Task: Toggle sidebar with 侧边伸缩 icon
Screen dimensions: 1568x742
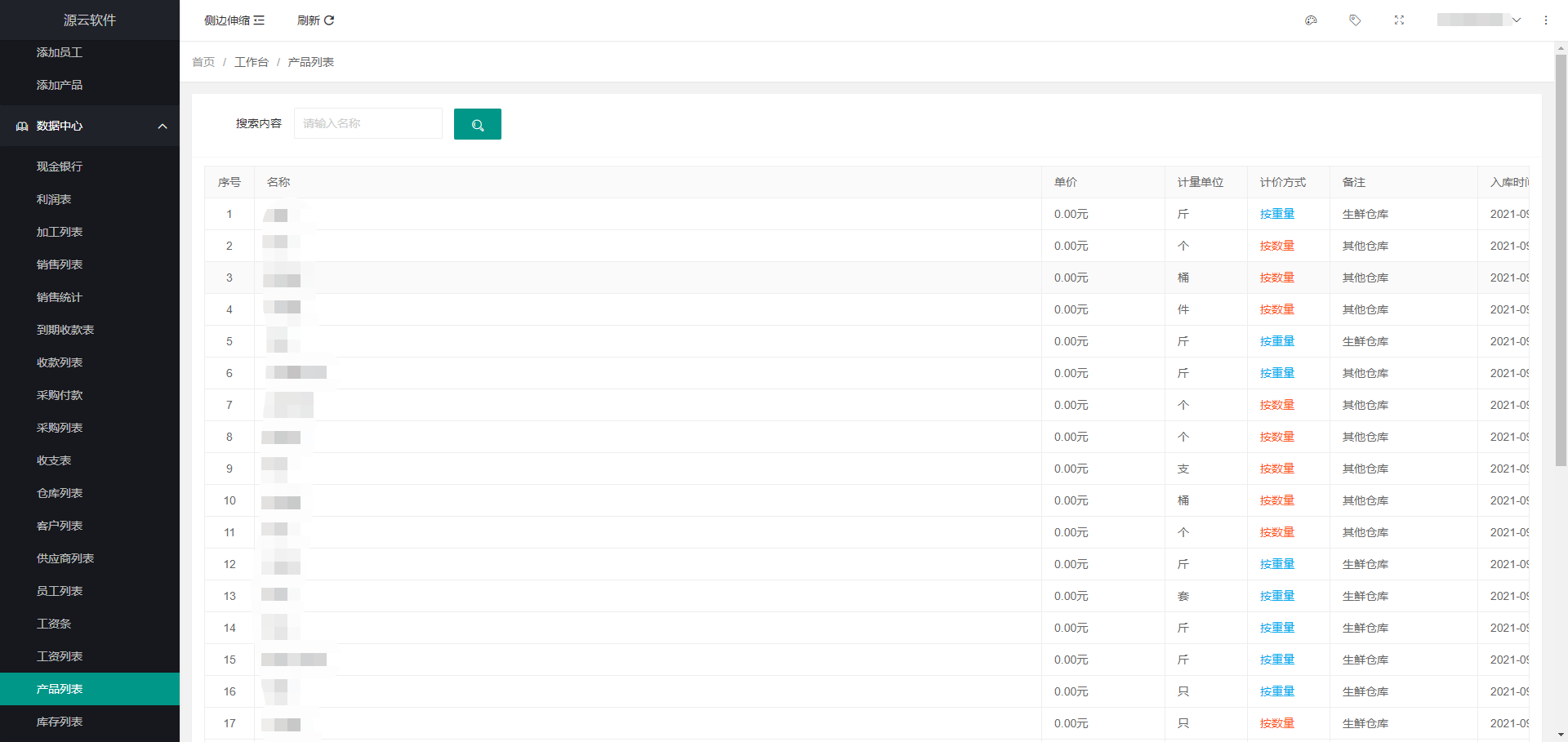Action: point(259,20)
